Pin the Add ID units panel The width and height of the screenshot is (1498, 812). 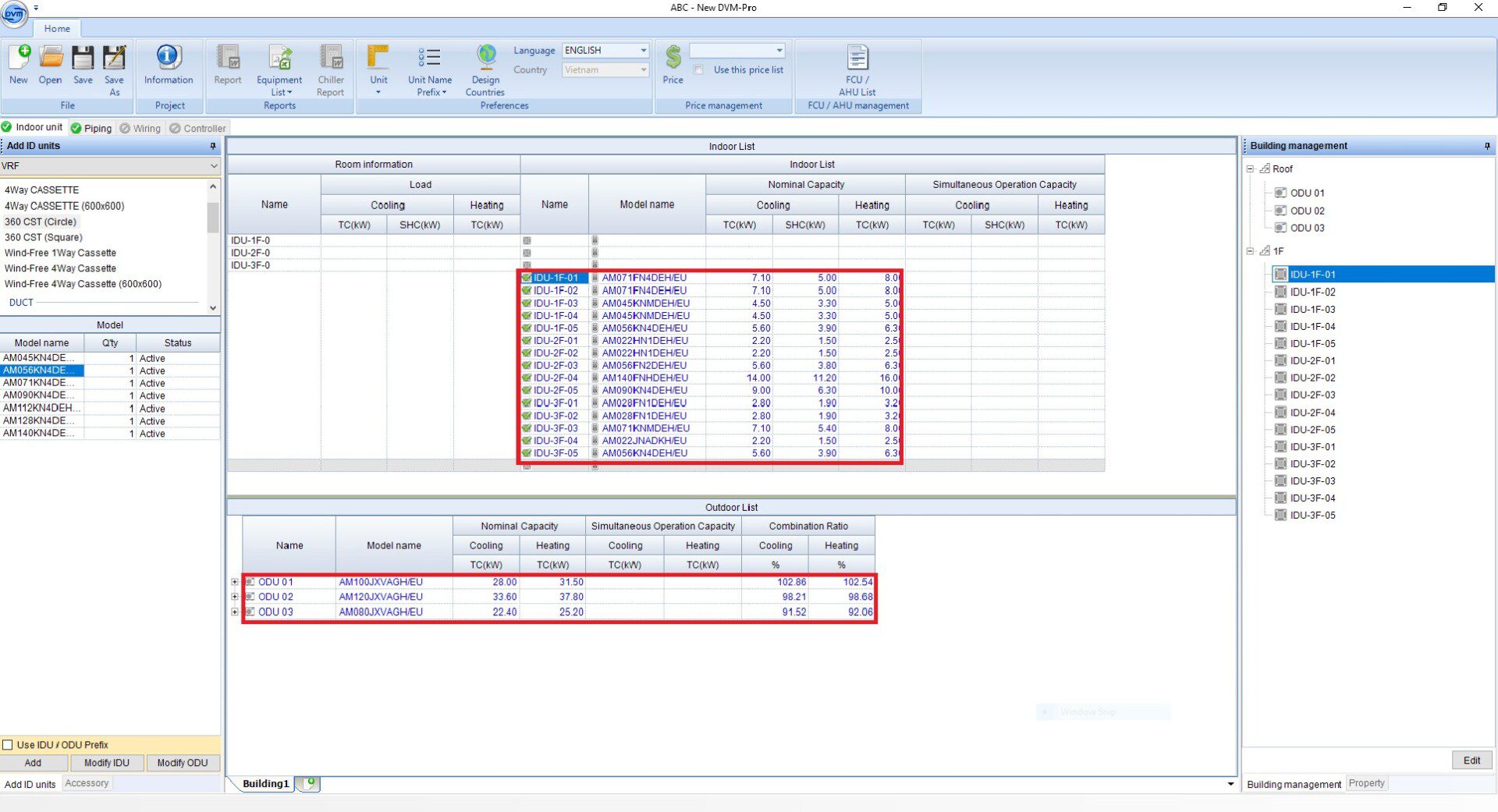point(213,146)
